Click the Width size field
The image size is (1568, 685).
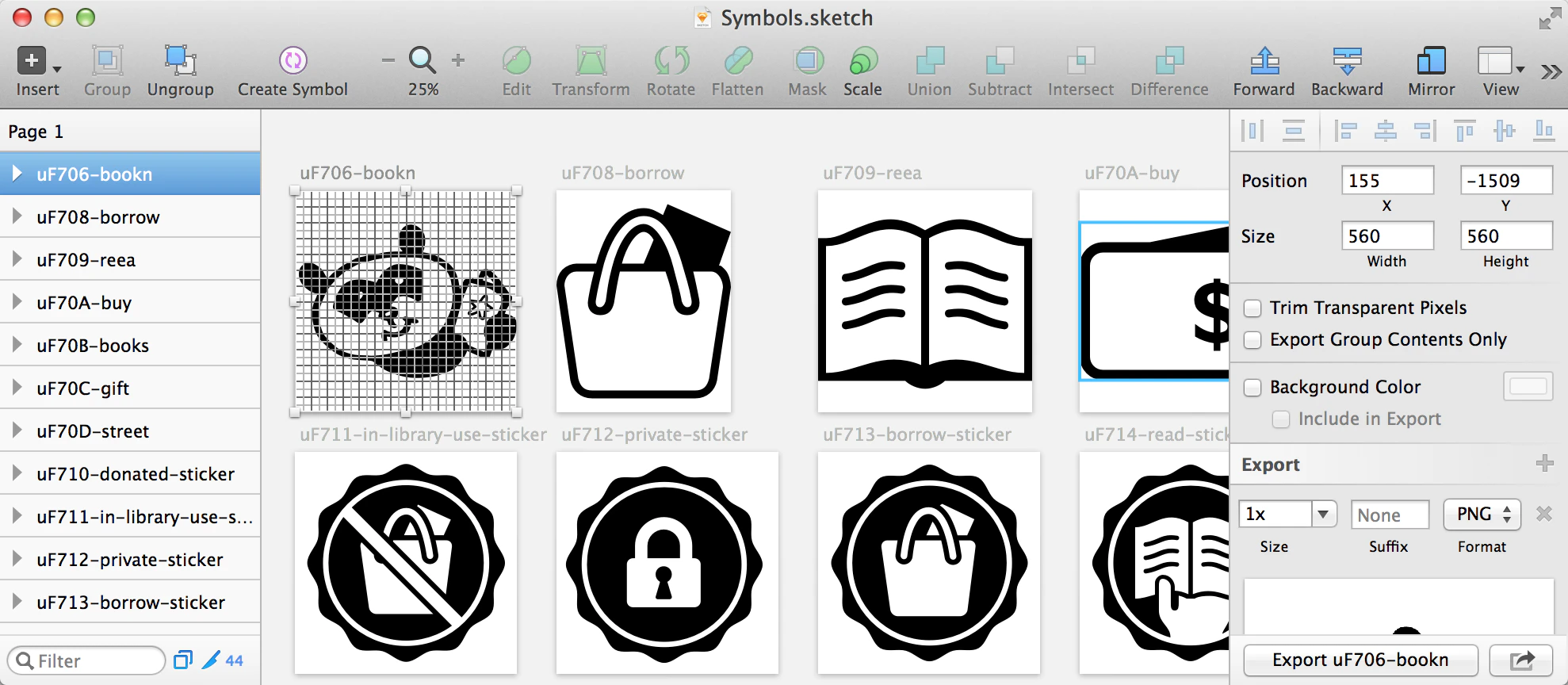pyautogui.click(x=1387, y=235)
